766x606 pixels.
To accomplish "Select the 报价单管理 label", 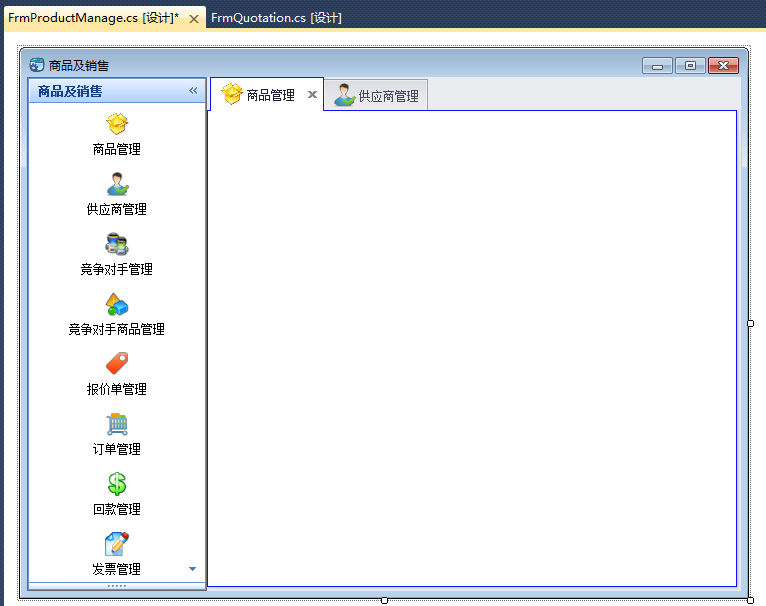I will click(x=117, y=389).
